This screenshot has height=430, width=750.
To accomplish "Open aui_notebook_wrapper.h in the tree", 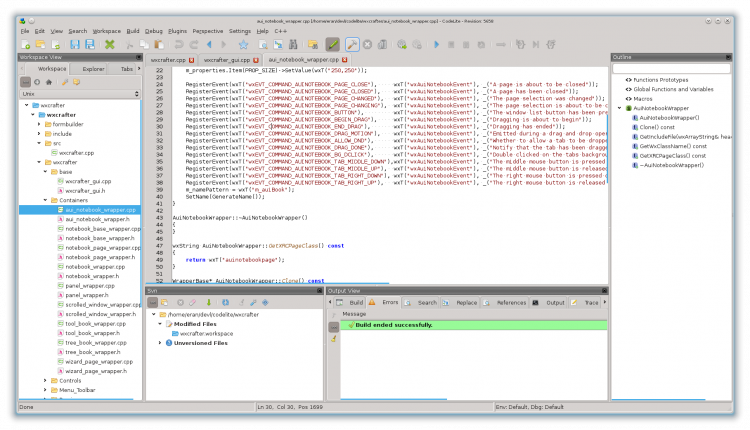I will 97,219.
